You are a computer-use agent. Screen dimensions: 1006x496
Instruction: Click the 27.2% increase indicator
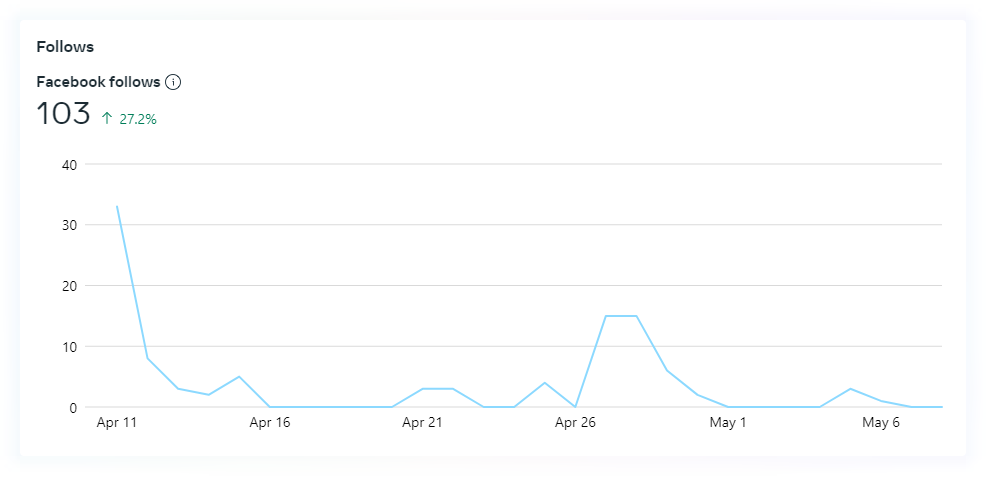point(138,119)
